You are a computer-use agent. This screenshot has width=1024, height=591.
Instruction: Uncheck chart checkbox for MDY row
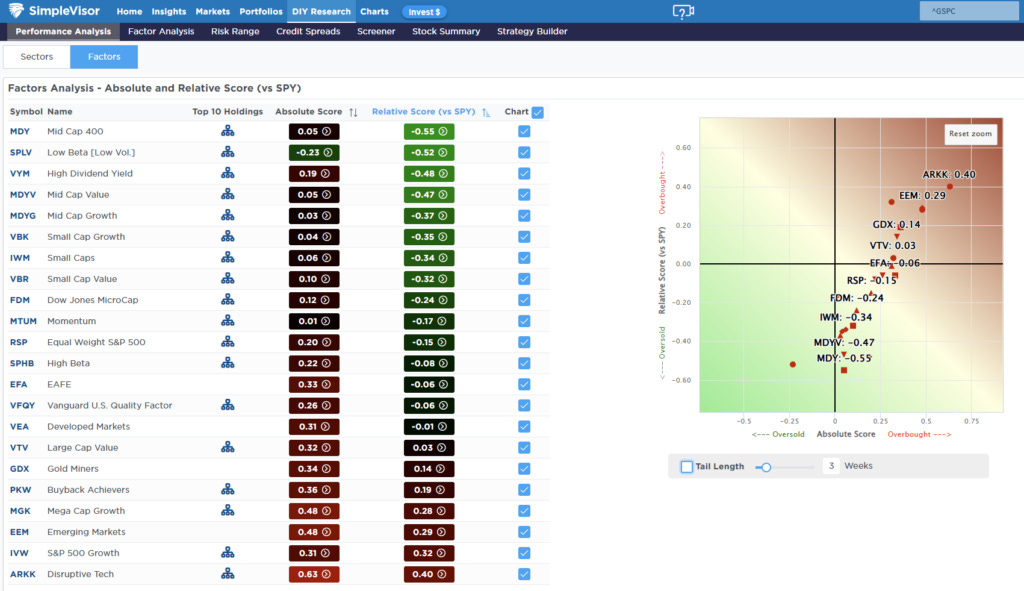524,131
